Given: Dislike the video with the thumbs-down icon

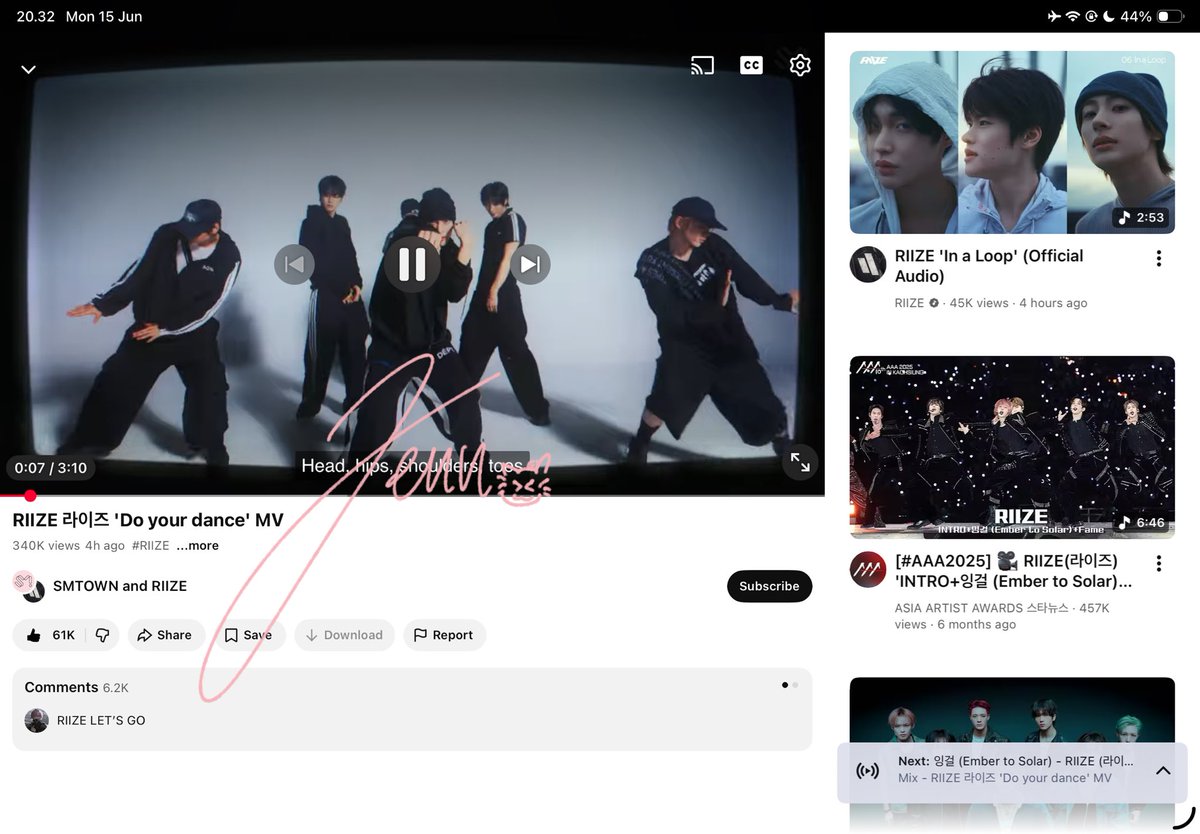Looking at the screenshot, I should tap(102, 635).
